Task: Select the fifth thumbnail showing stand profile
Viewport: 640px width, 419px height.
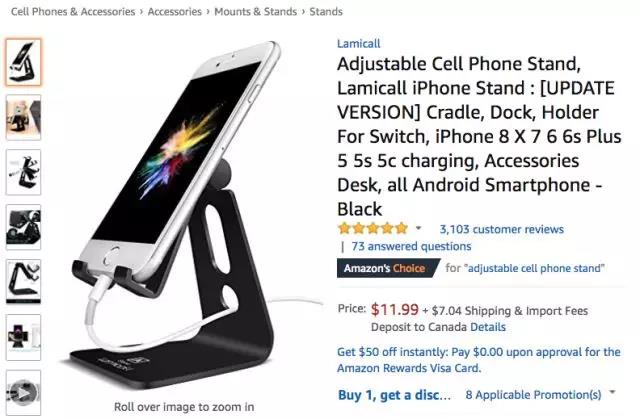Action: [x=23, y=282]
